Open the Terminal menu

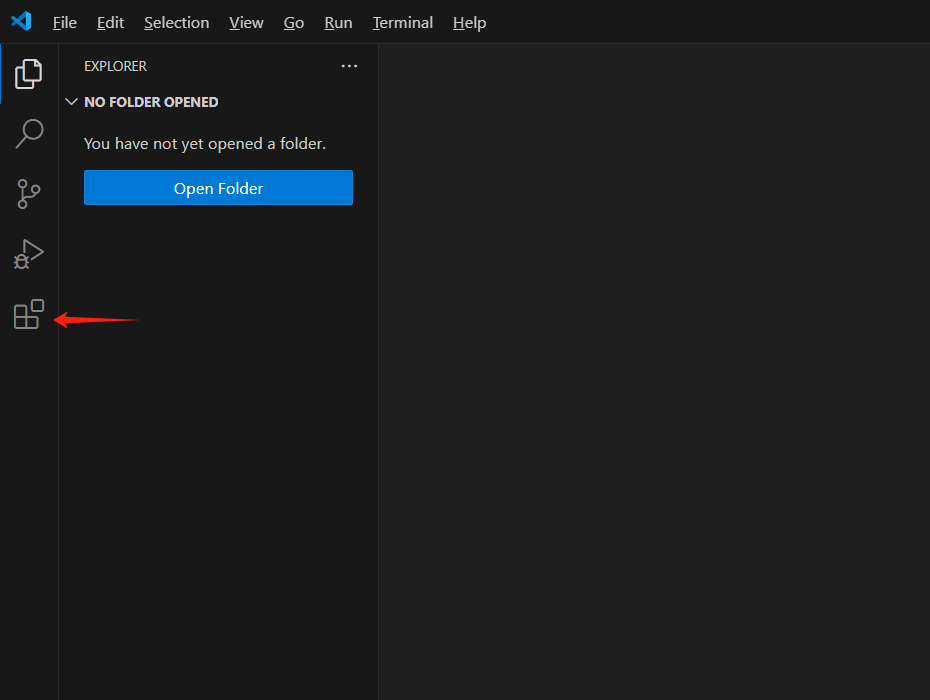click(402, 22)
